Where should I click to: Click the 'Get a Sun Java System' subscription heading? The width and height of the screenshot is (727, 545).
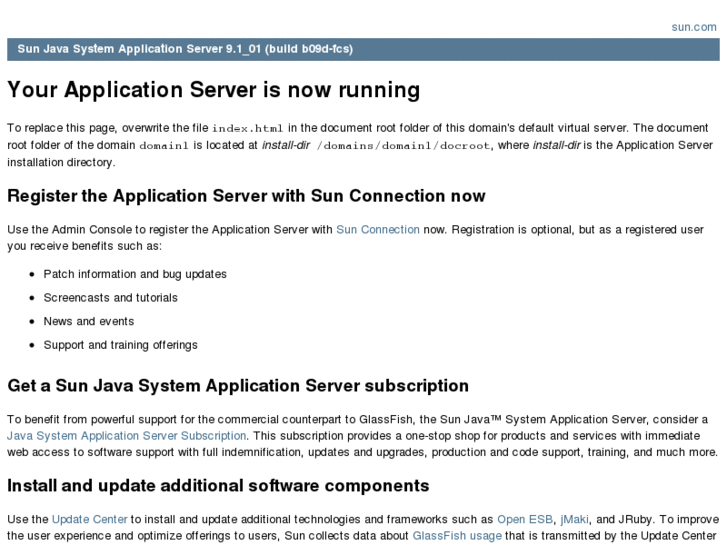[238, 385]
